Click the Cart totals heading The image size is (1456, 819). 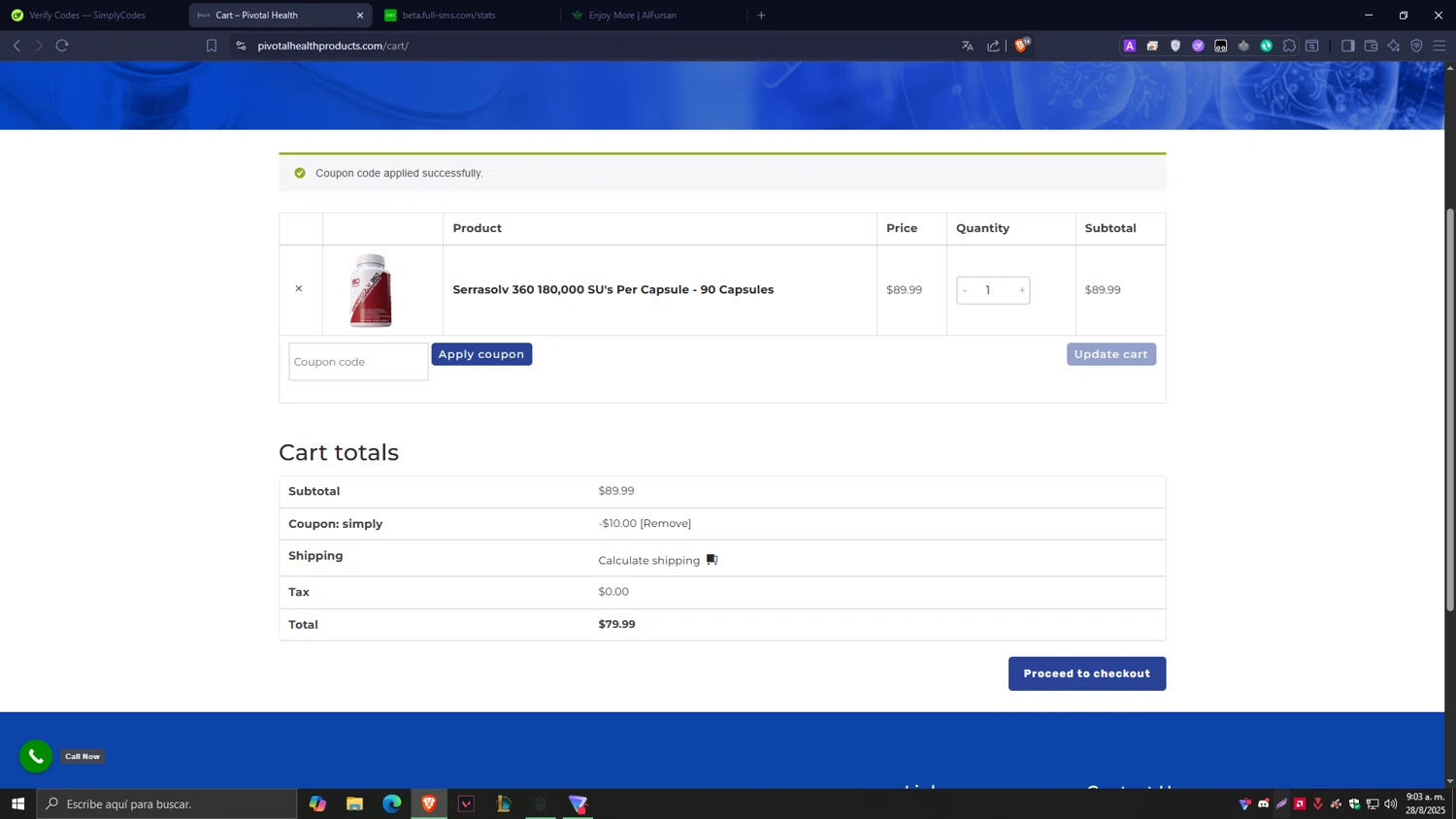click(339, 452)
